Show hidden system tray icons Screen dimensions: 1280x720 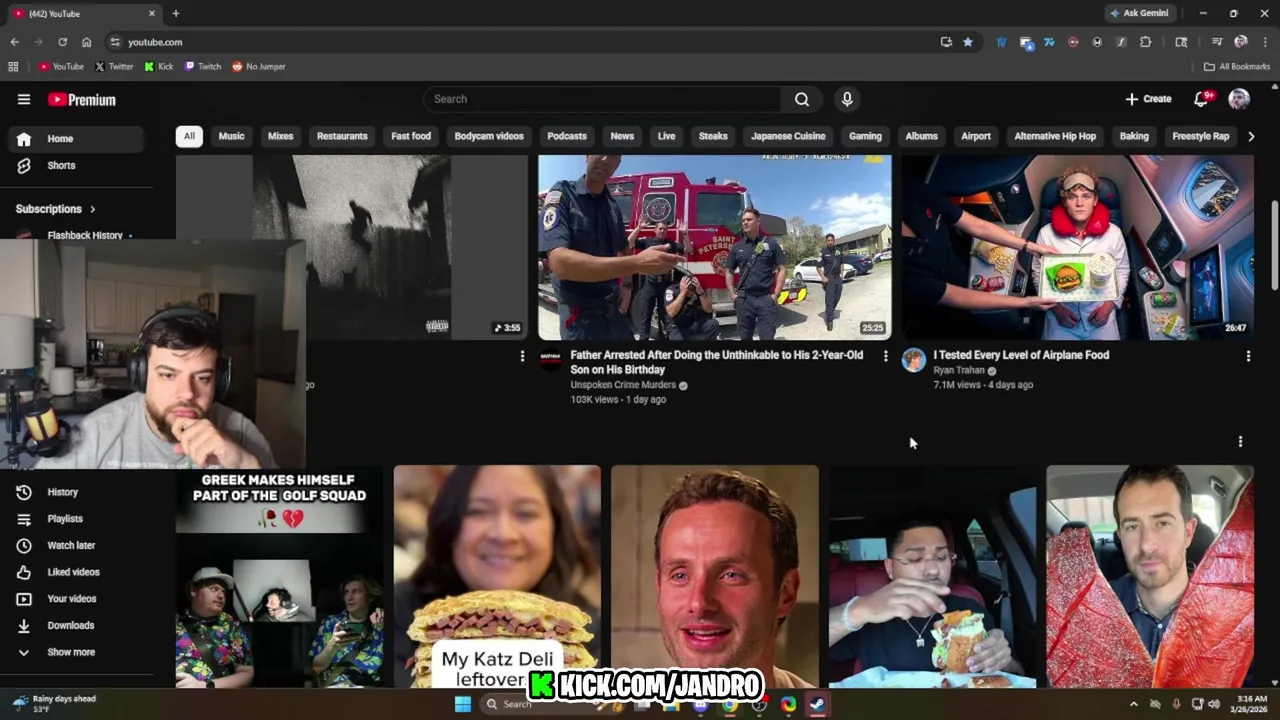(x=1133, y=704)
